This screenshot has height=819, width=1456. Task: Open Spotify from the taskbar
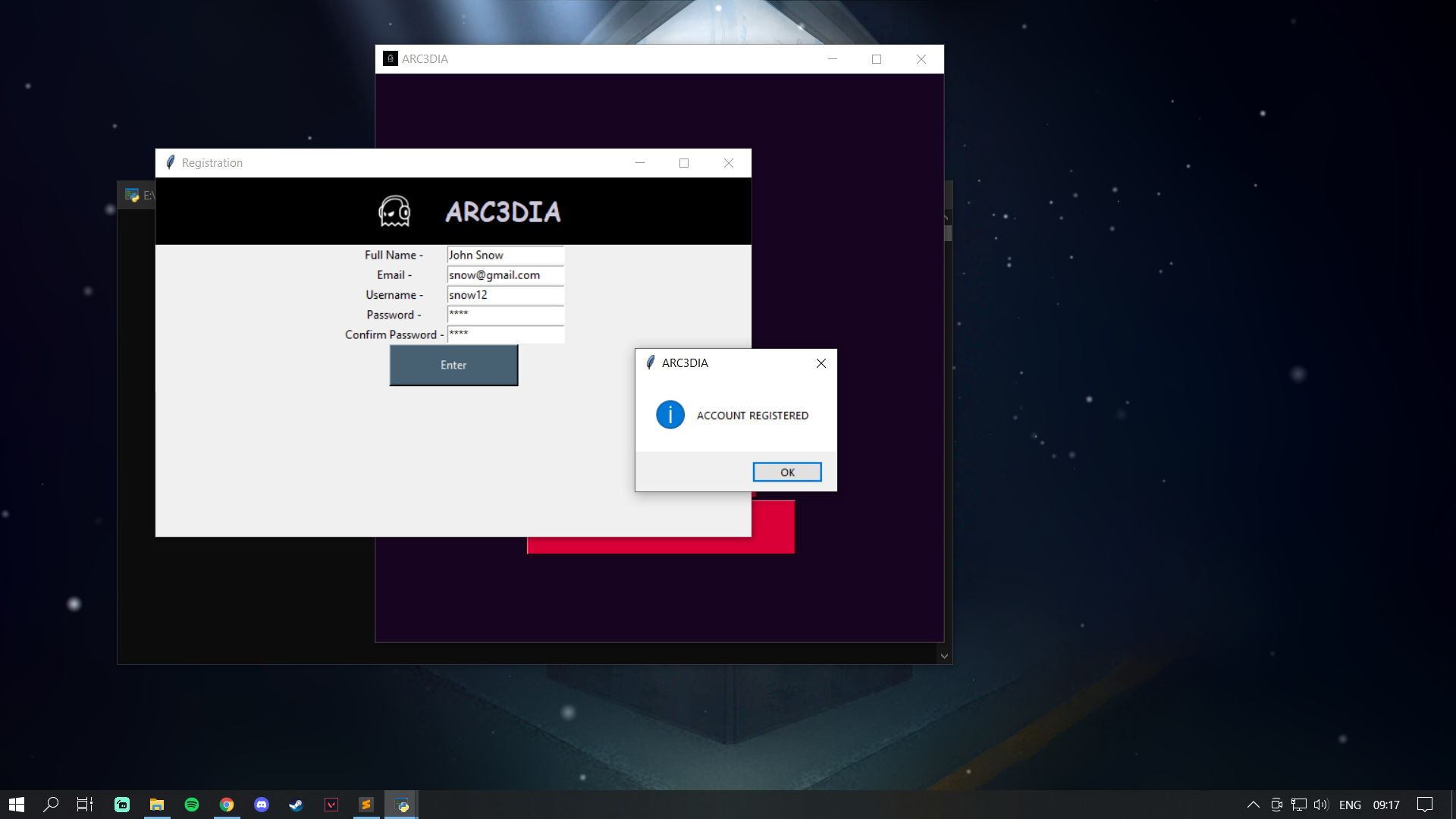coord(192,805)
